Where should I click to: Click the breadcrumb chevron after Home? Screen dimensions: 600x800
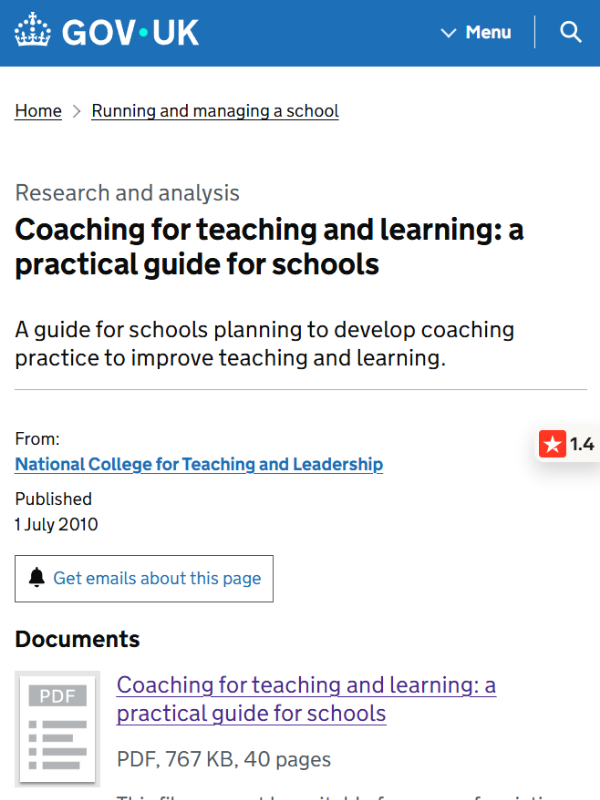click(x=77, y=111)
